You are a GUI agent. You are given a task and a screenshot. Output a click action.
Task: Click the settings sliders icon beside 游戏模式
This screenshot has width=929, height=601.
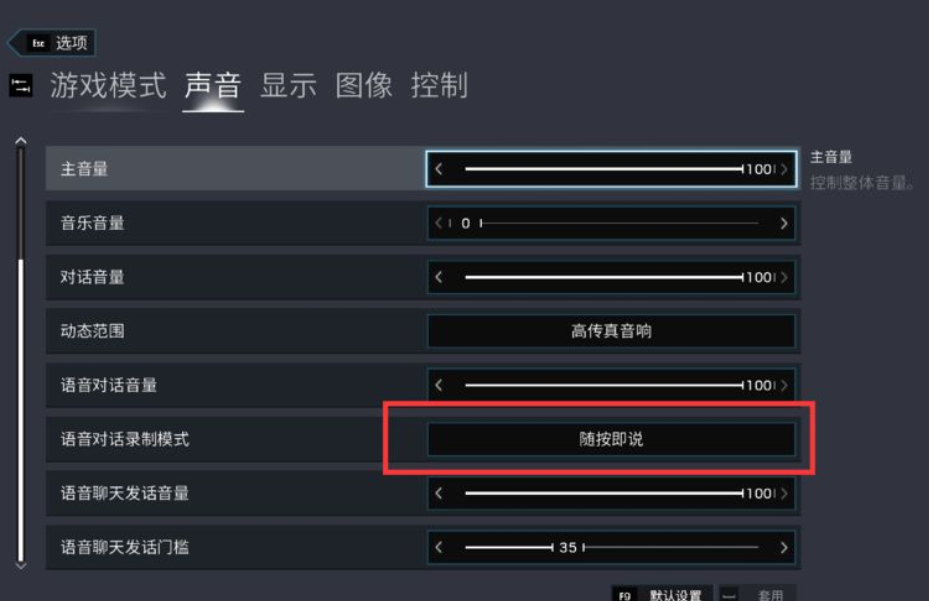20,86
